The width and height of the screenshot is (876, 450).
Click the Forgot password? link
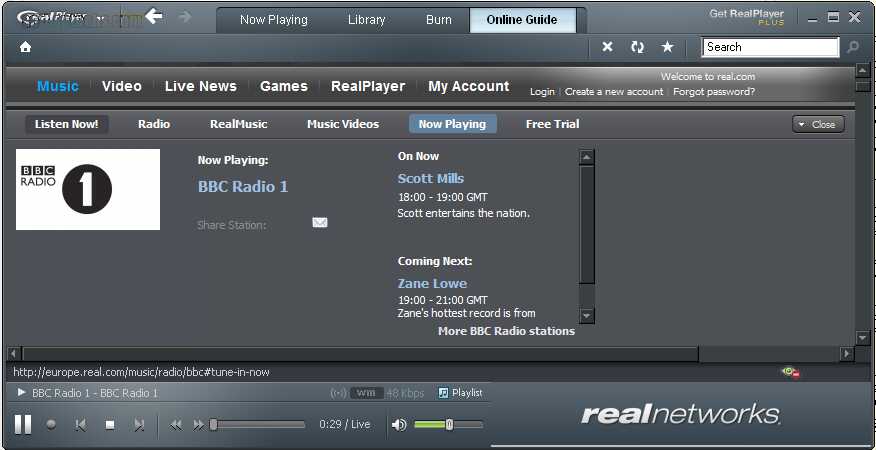(714, 92)
